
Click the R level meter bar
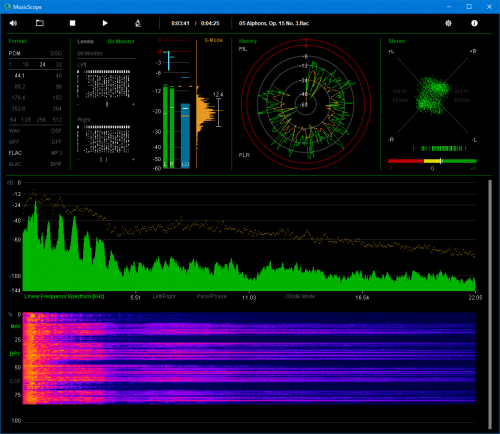[x=172, y=127]
